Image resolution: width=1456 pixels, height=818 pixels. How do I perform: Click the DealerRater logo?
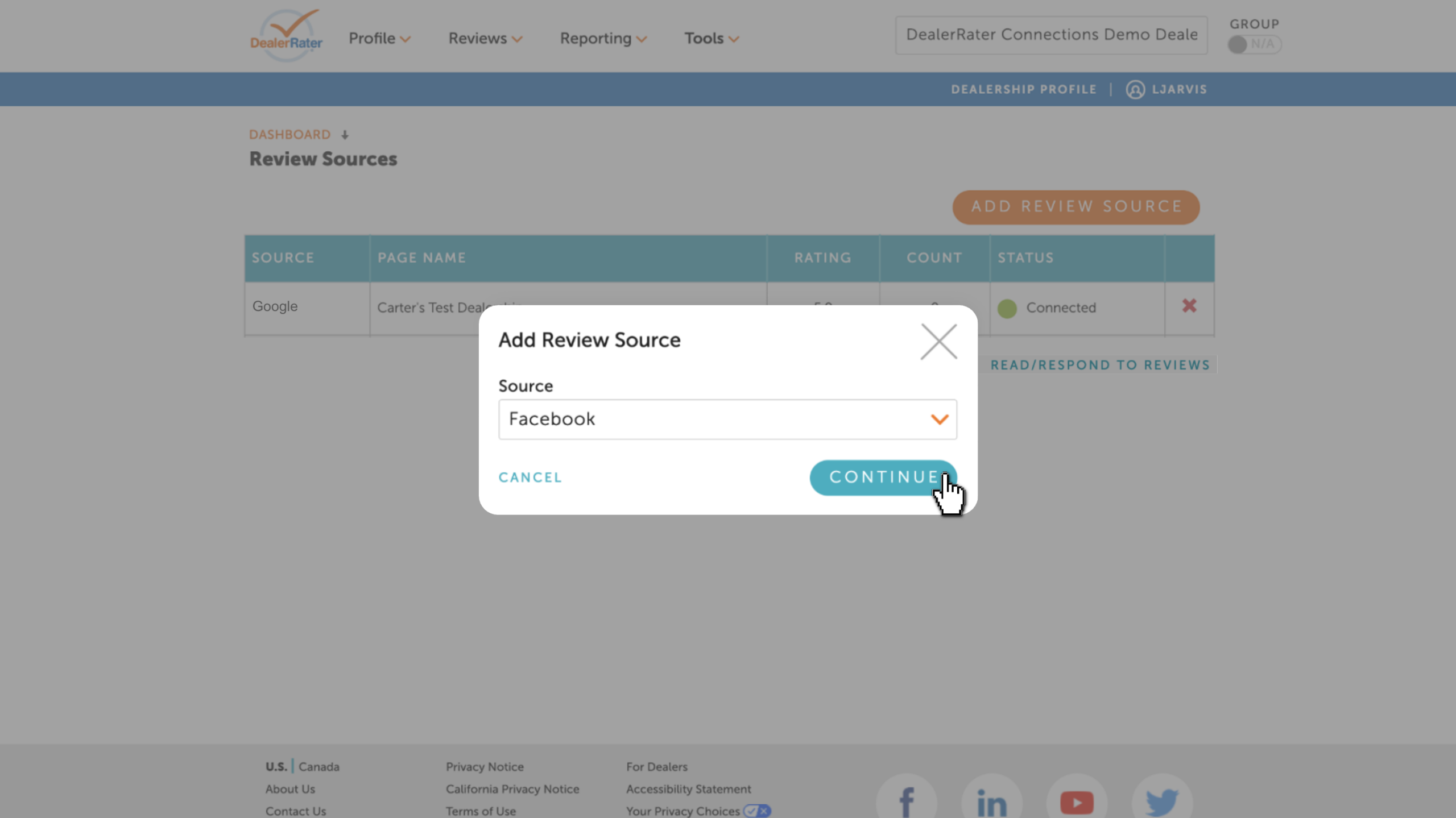coord(286,35)
